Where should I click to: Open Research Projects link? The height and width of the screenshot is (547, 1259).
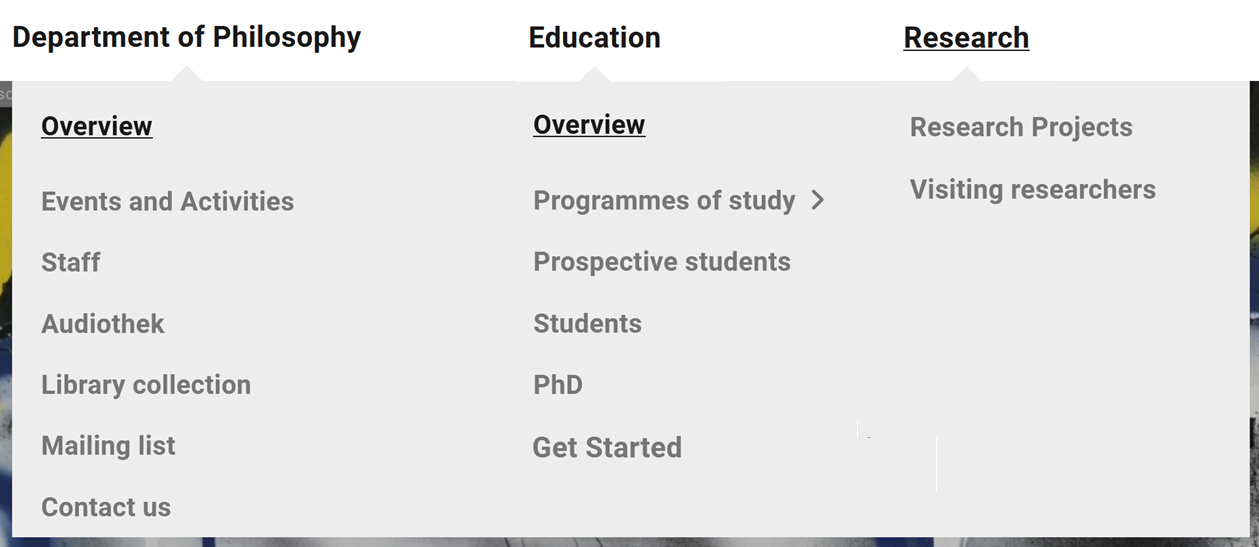point(1021,127)
